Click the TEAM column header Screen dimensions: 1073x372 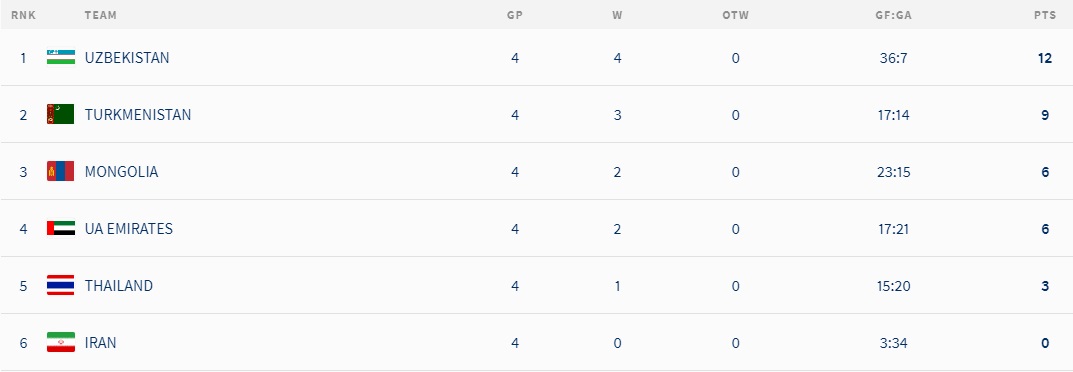(x=101, y=15)
